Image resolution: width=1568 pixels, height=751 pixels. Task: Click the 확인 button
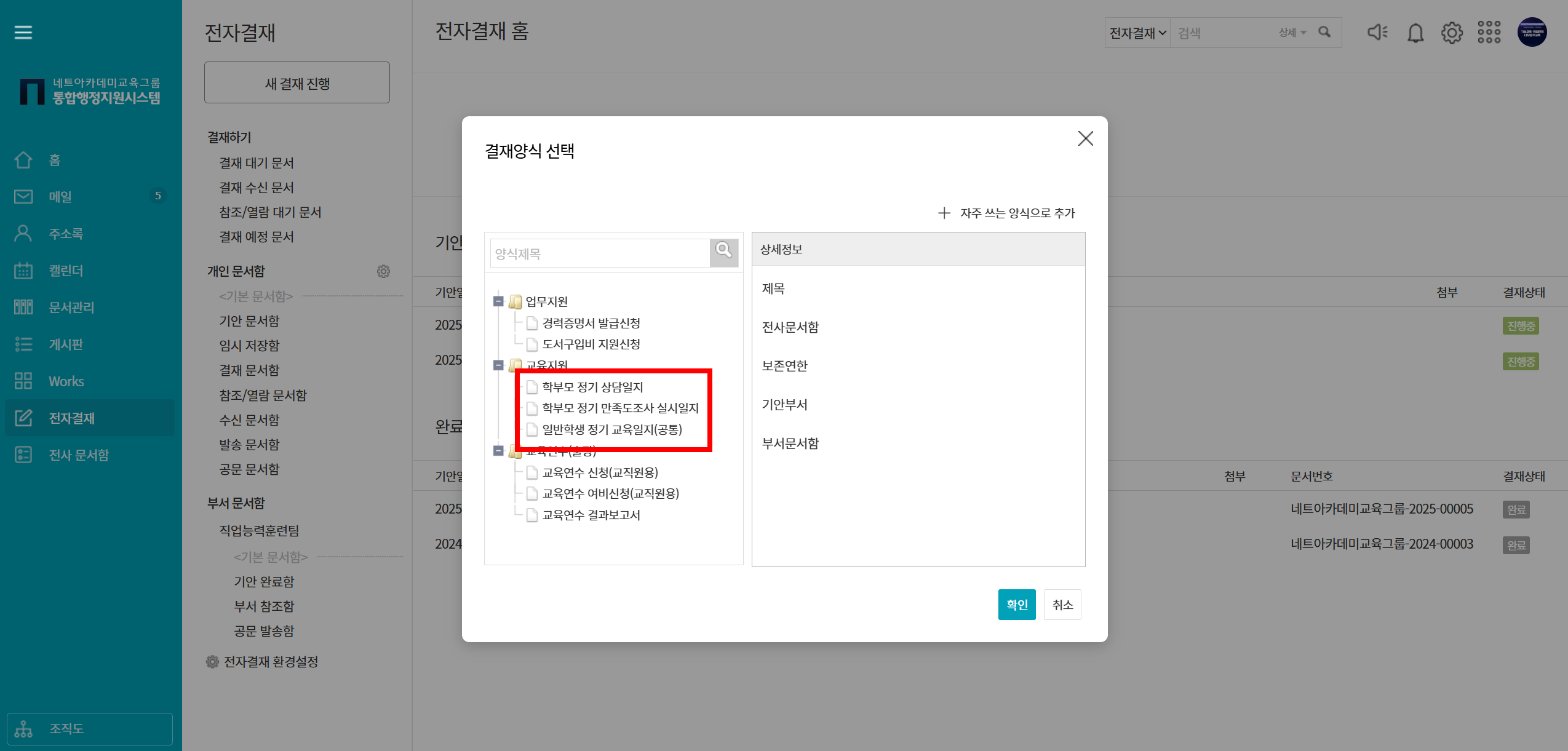point(1016,605)
